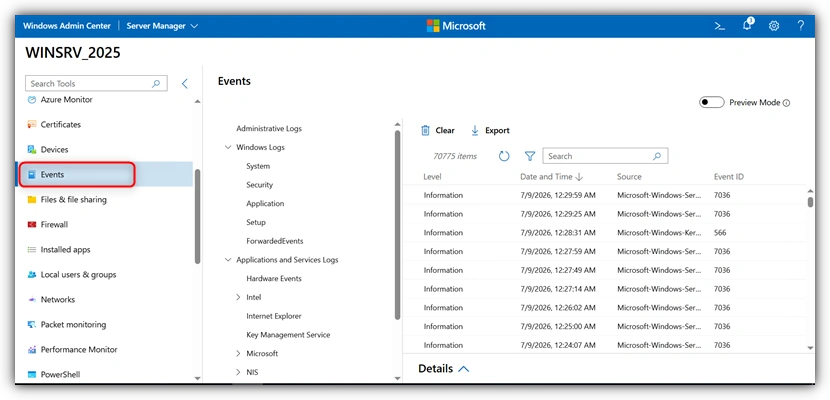Select the Hardware Events log
830x400 pixels.
[x=274, y=279]
